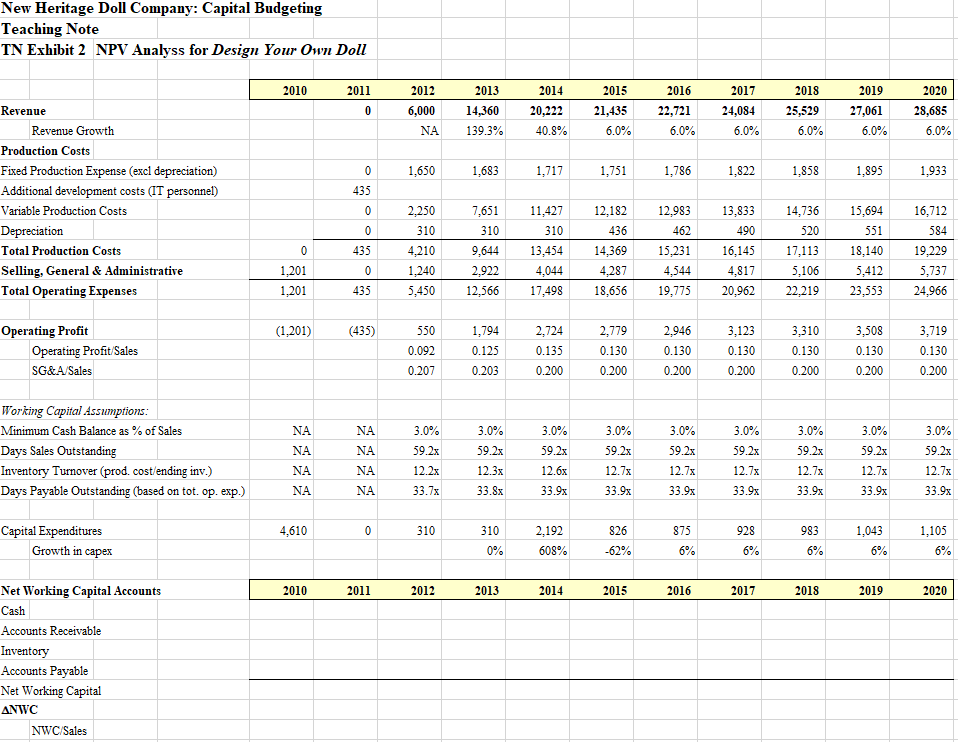This screenshot has height=742, width=958.
Task: Select the Revenue row label
Action: pyautogui.click(x=25, y=111)
